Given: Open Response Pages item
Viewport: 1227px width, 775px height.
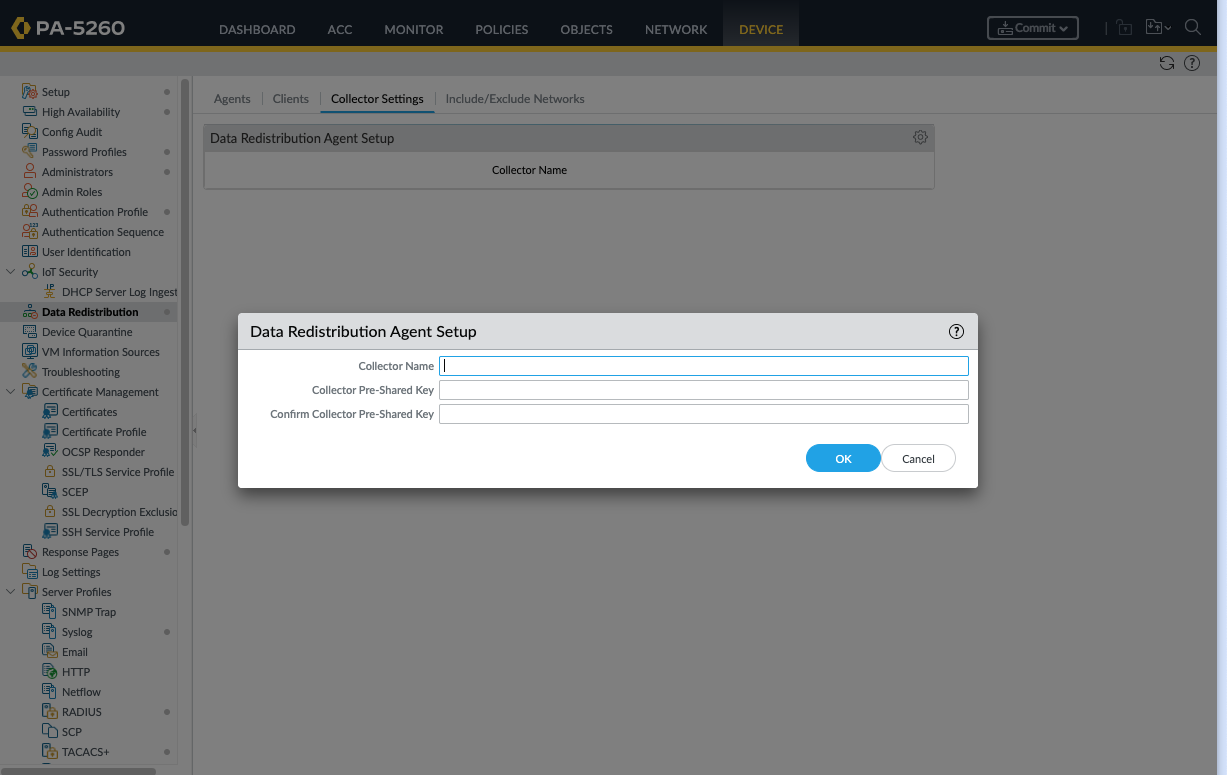Looking at the screenshot, I should point(80,552).
